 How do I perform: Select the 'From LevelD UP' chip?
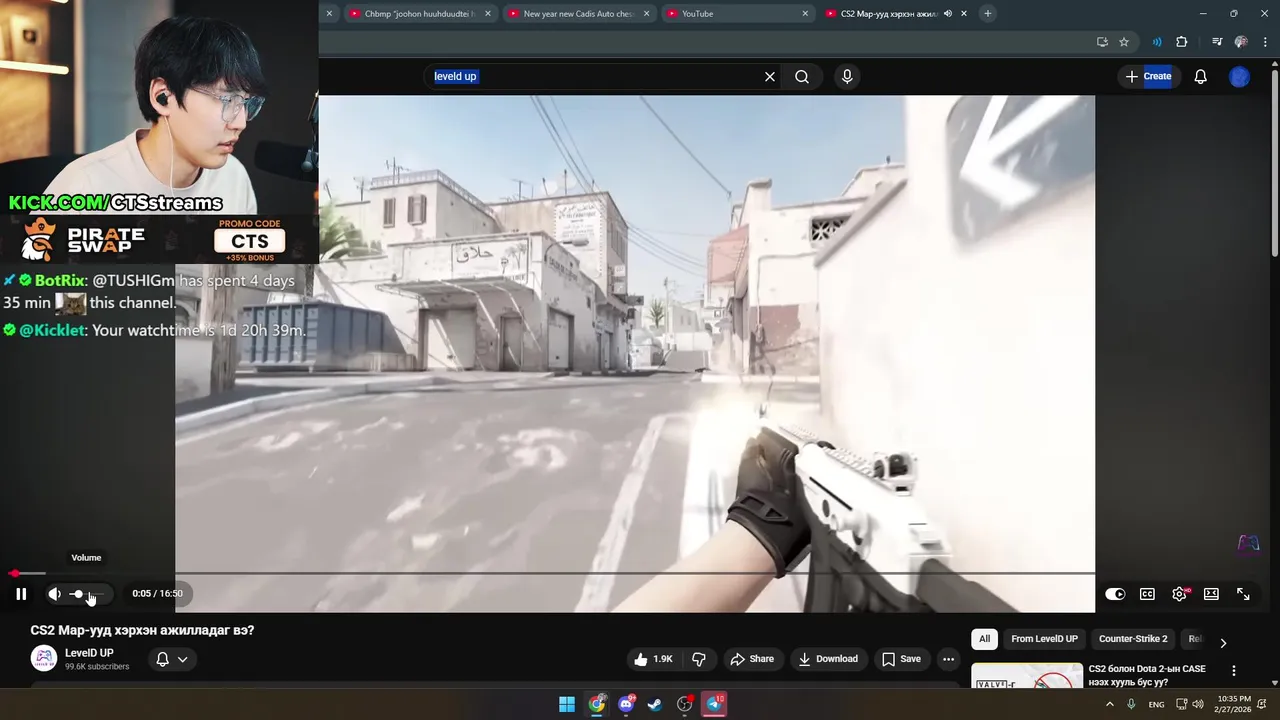[x=1044, y=639]
